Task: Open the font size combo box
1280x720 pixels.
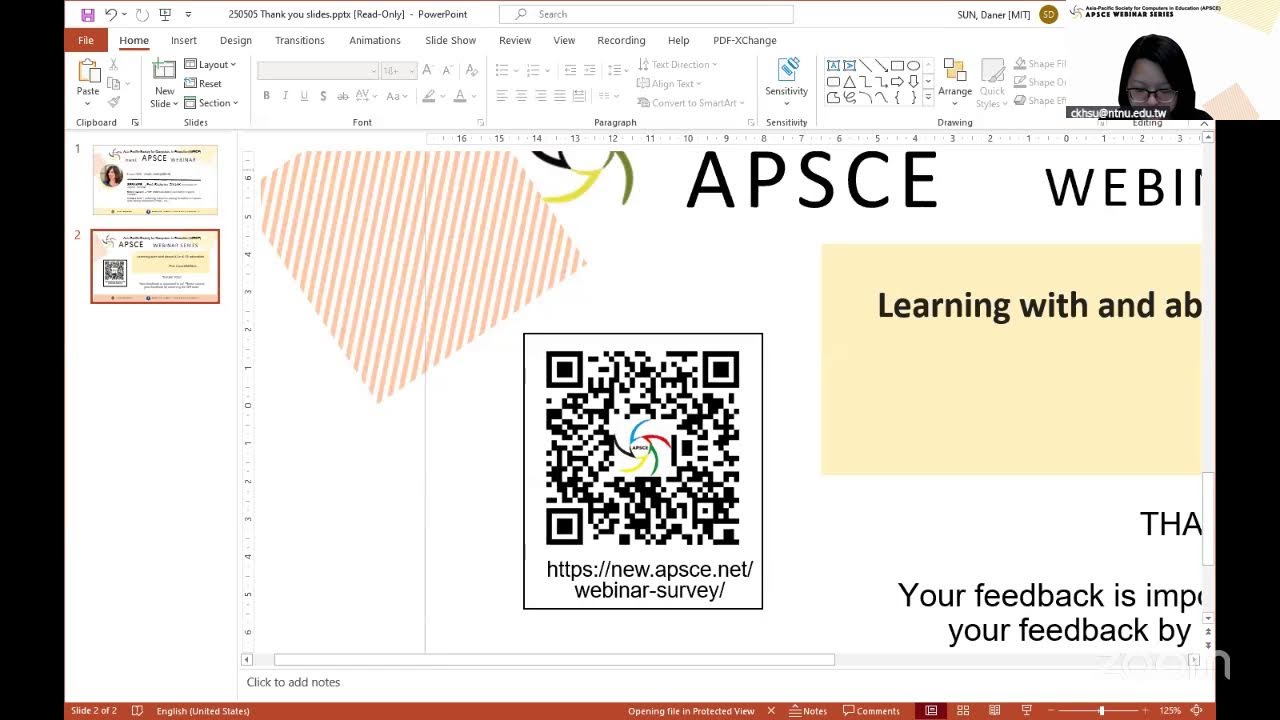Action: [x=398, y=71]
